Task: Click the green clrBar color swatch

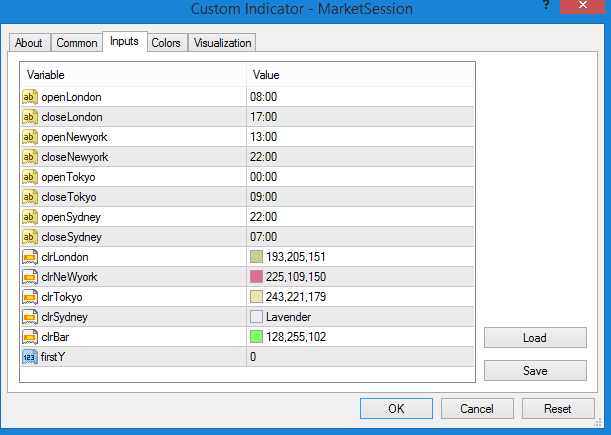Action: 256,337
